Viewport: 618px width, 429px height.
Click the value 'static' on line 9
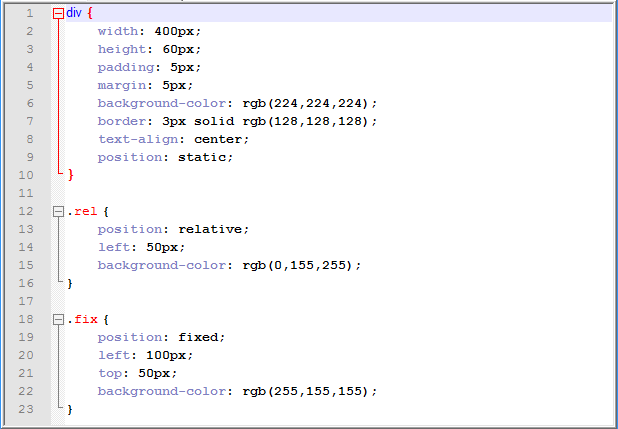tap(202, 157)
